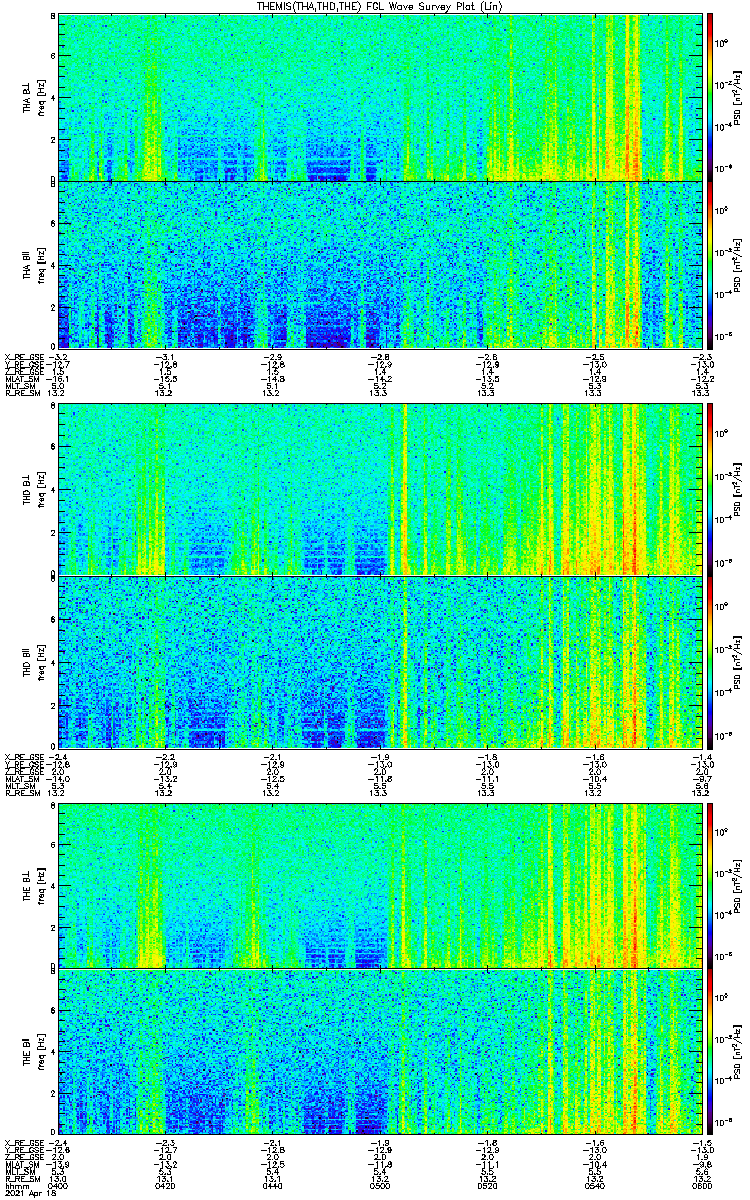Click the 0500 time tick label

pyautogui.click(x=380, y=1185)
